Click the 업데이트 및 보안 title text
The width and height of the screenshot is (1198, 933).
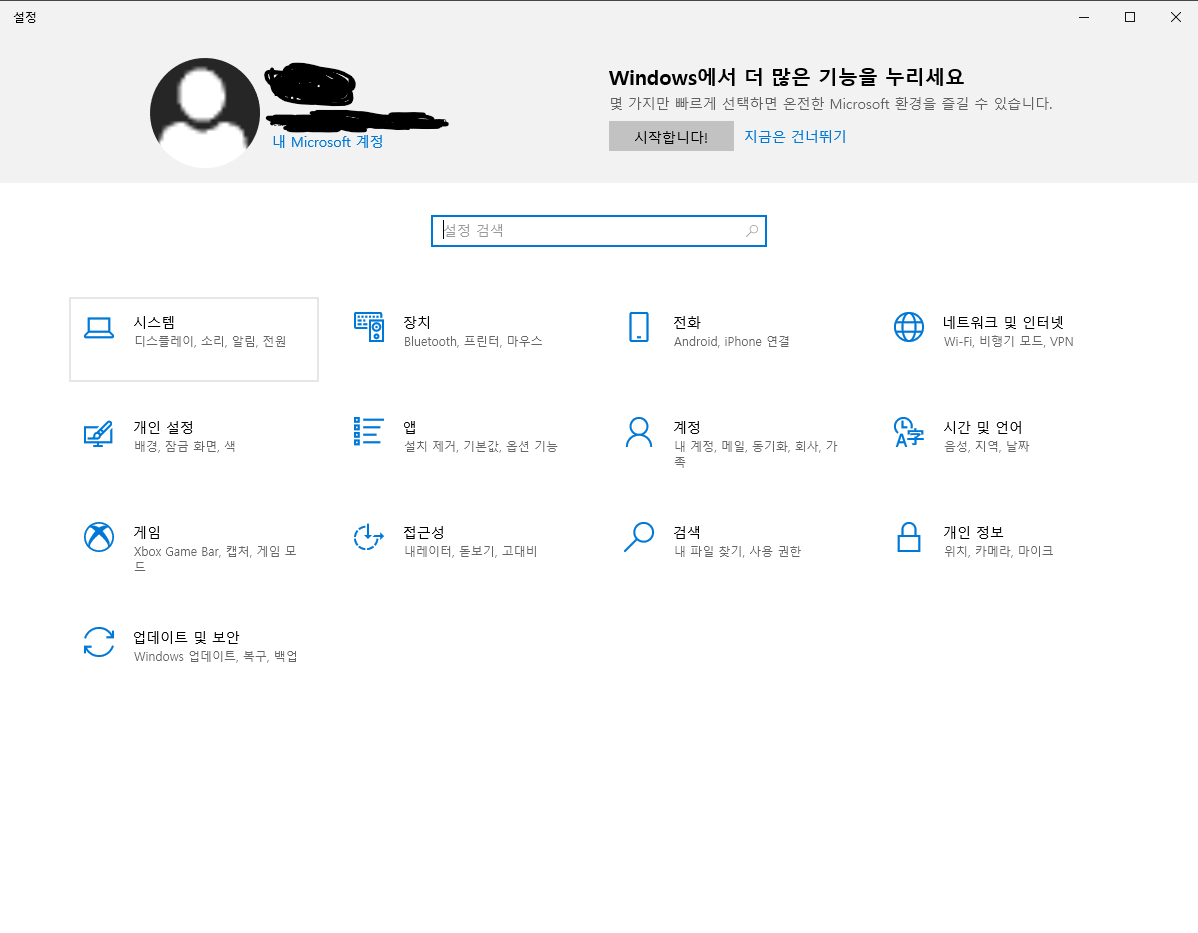coord(186,637)
